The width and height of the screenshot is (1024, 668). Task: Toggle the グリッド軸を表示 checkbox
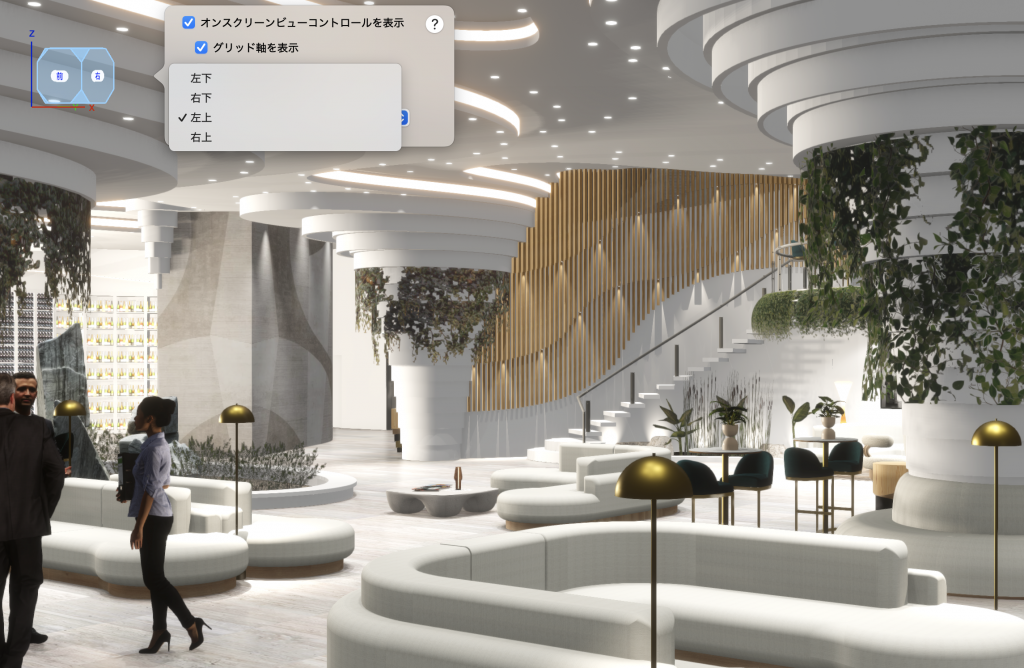[201, 47]
